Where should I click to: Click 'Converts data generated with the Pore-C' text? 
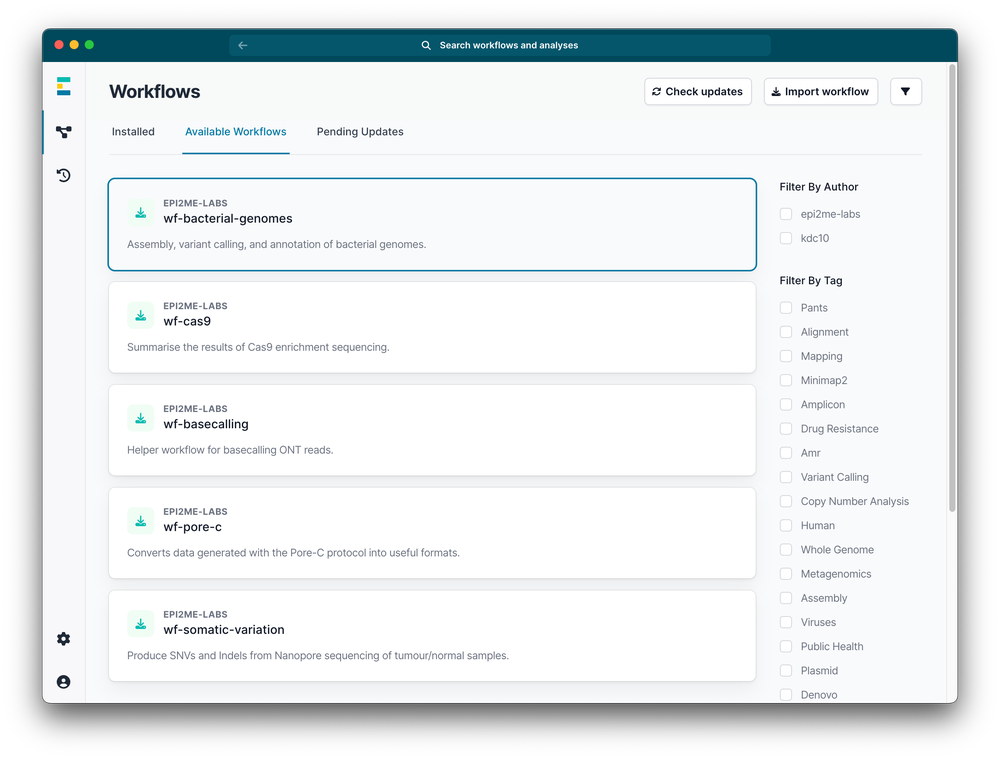pyautogui.click(x=293, y=552)
